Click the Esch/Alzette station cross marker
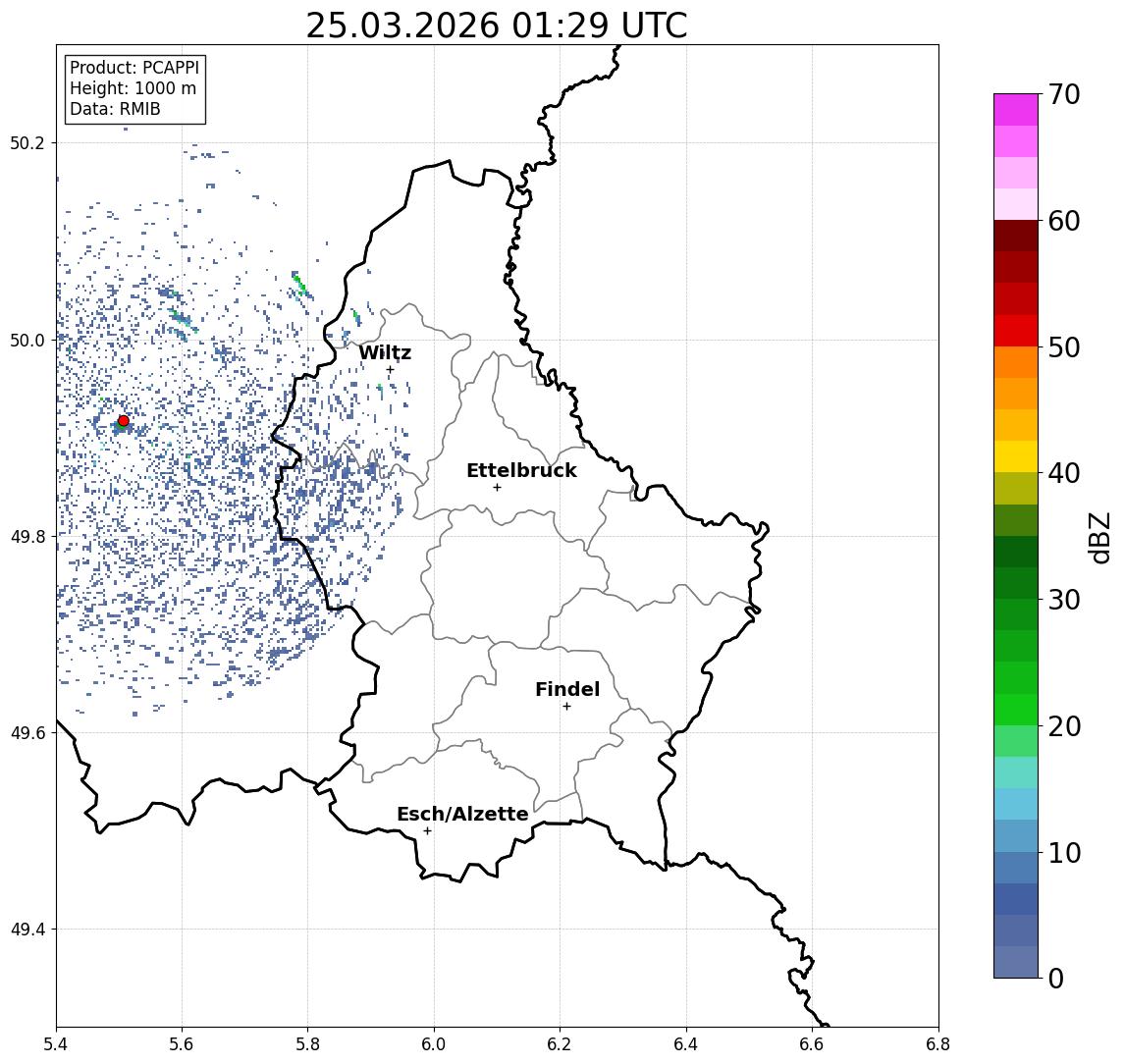The width and height of the screenshot is (1124, 1064). pyautogui.click(x=427, y=831)
